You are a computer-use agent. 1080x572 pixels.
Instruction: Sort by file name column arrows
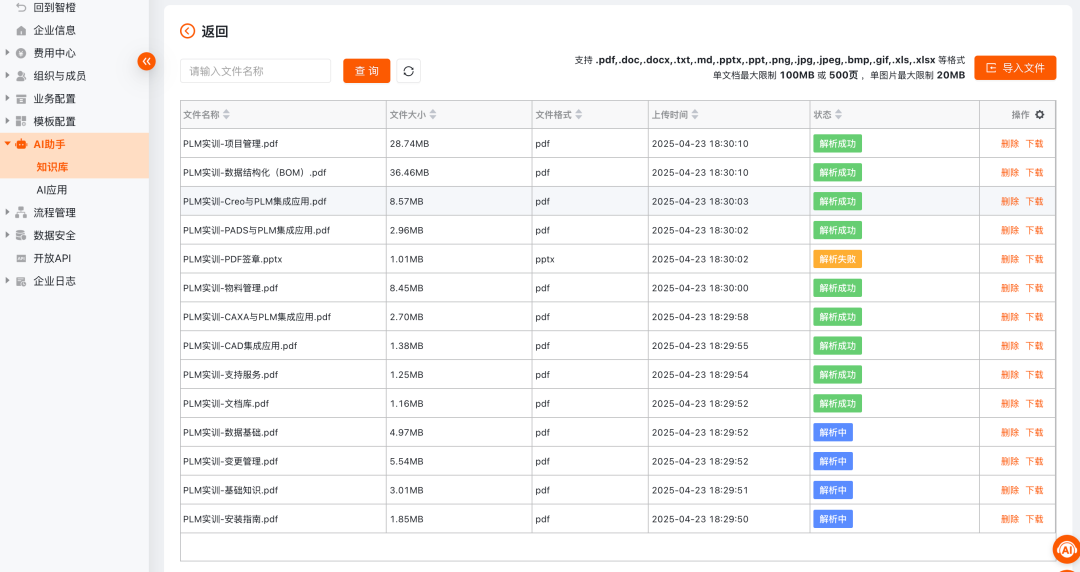coord(226,115)
